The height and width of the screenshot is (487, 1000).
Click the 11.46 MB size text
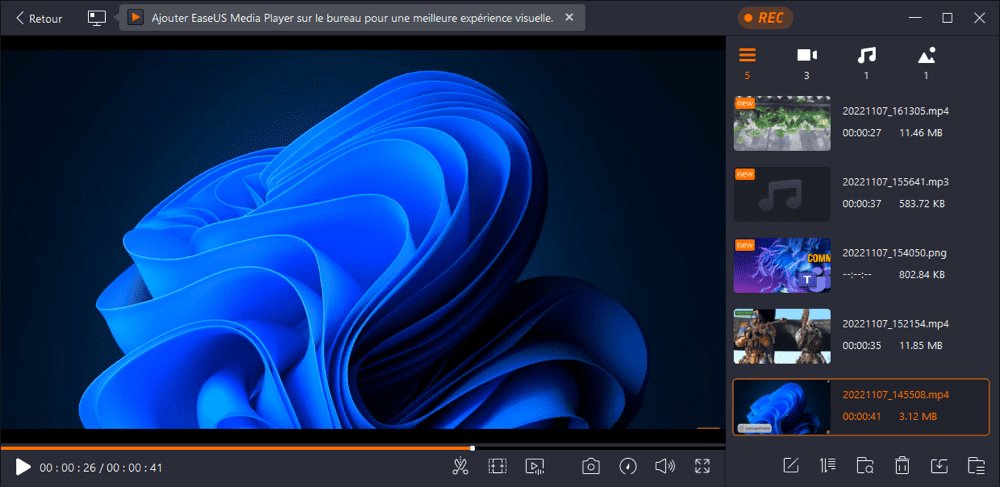point(920,133)
